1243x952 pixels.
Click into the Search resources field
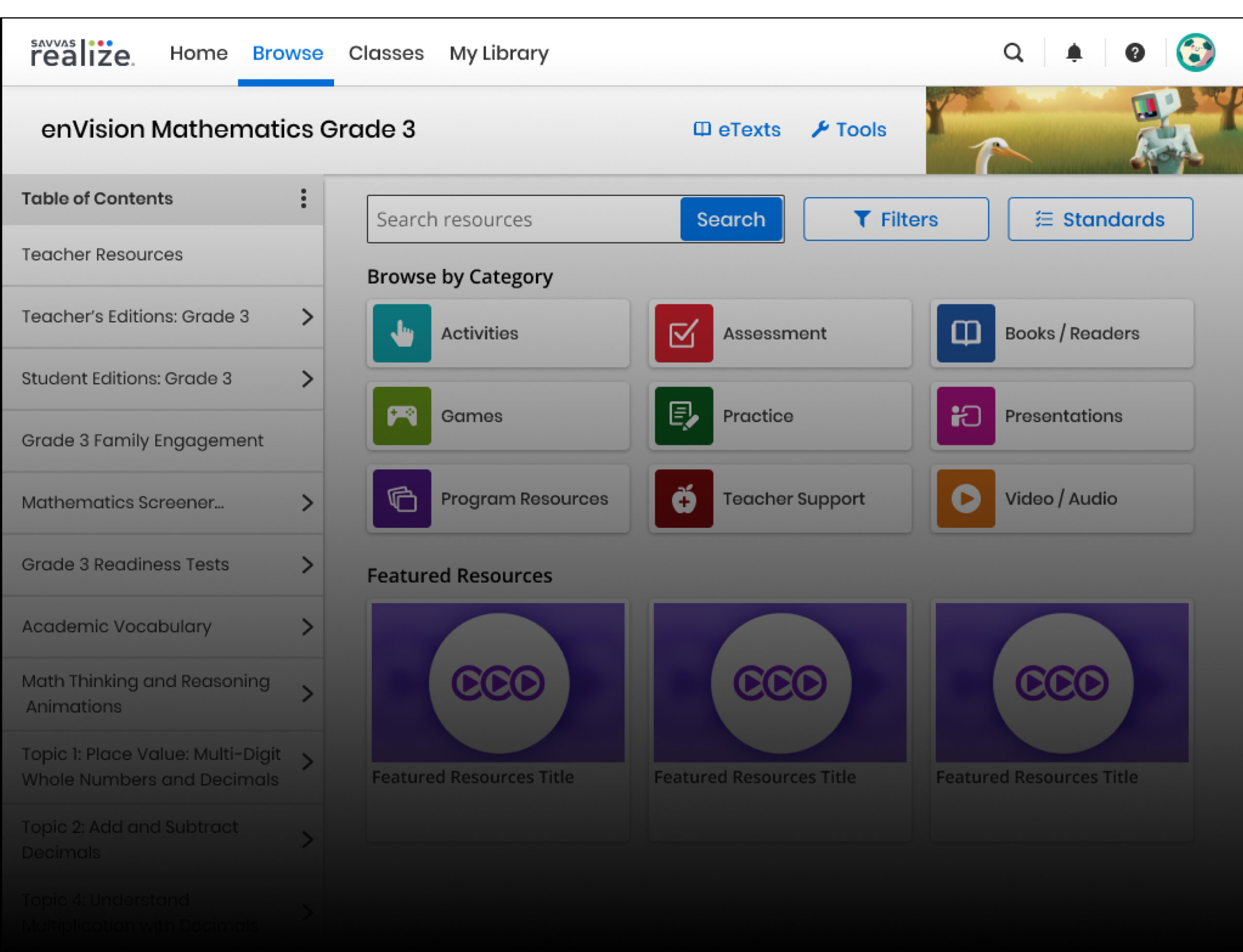pos(524,219)
